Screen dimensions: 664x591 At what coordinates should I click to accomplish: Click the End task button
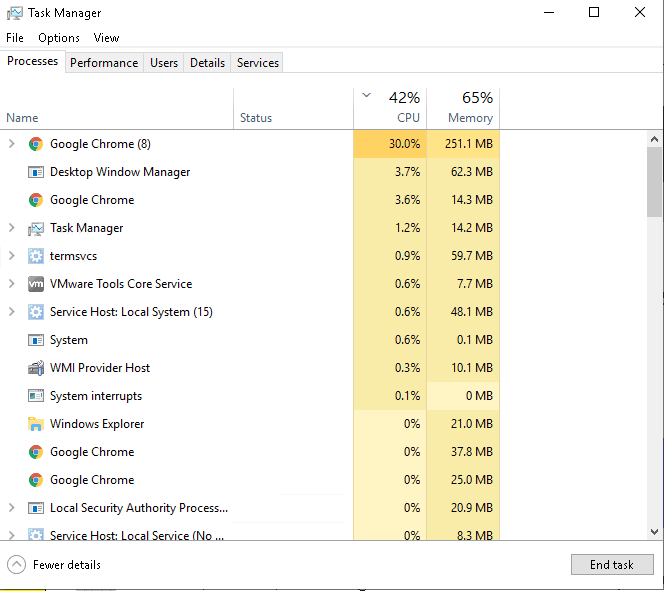point(612,564)
